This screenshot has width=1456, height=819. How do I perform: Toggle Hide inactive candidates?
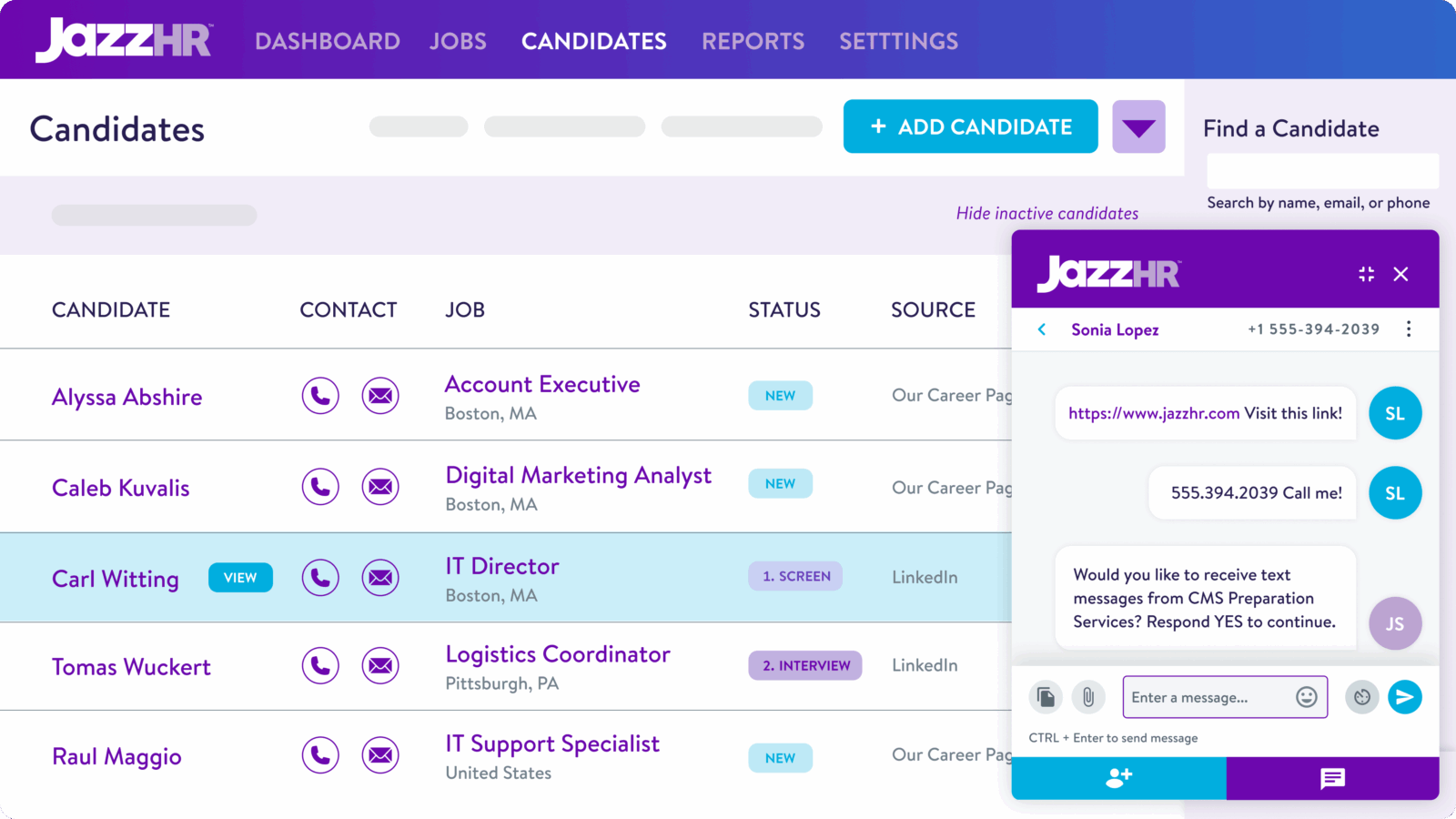coord(1046,213)
